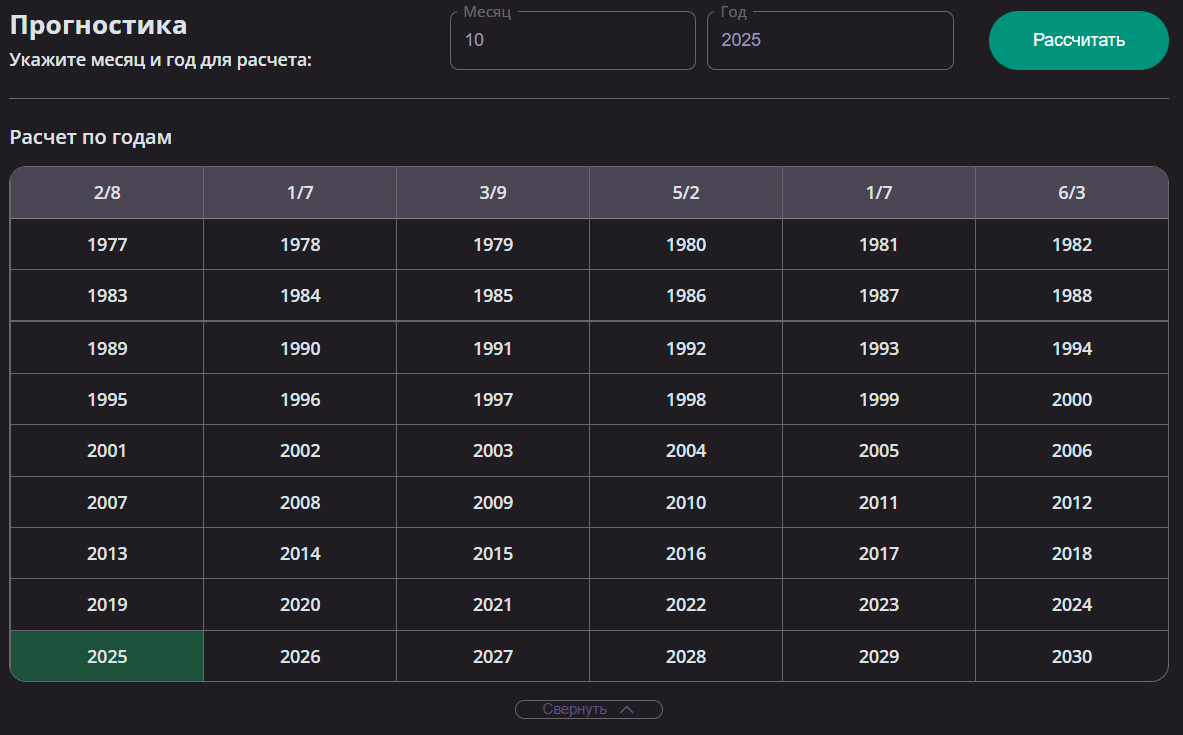Click the 1998 table cell

[686, 399]
